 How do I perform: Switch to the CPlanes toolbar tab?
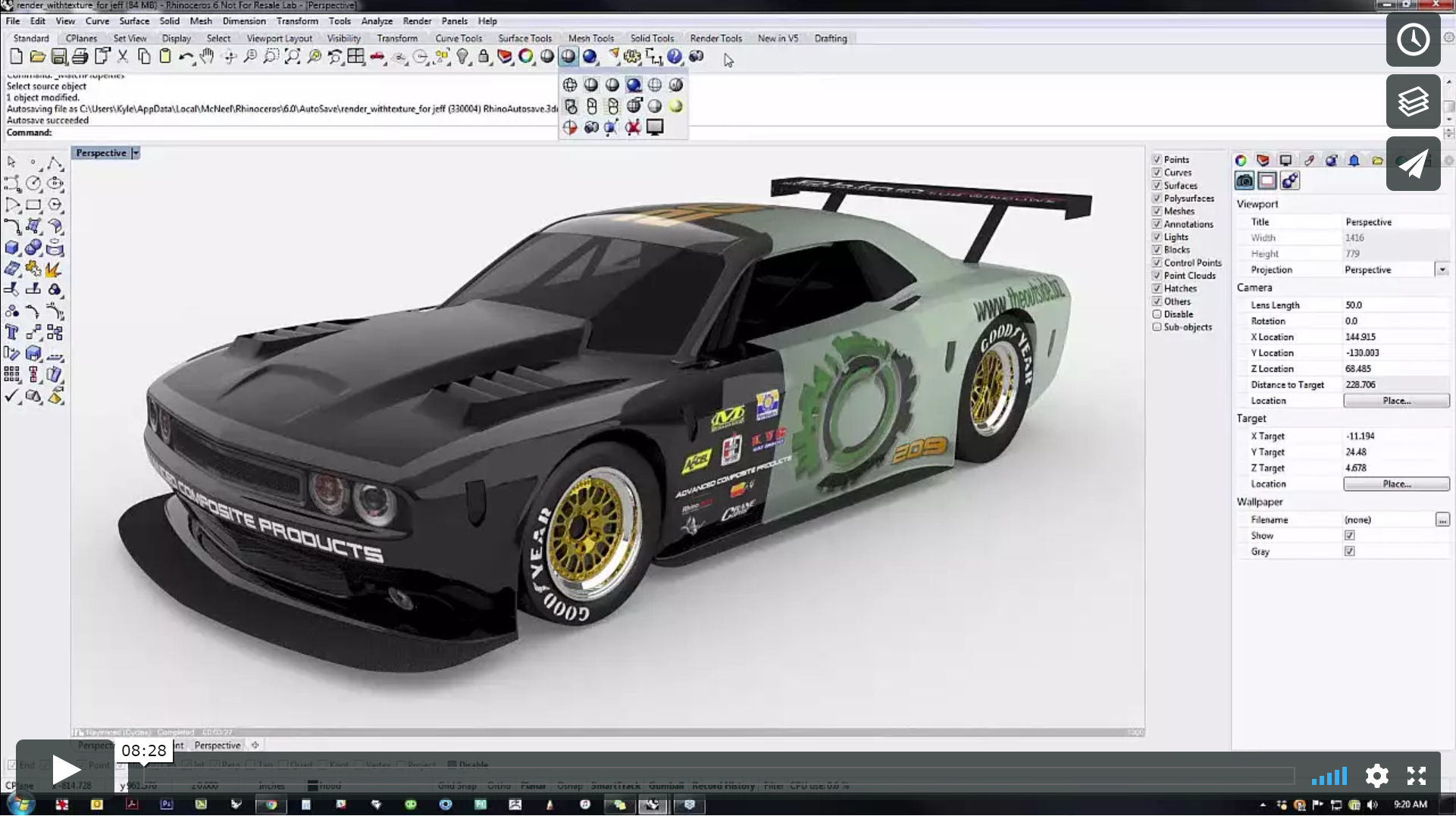[x=81, y=39]
